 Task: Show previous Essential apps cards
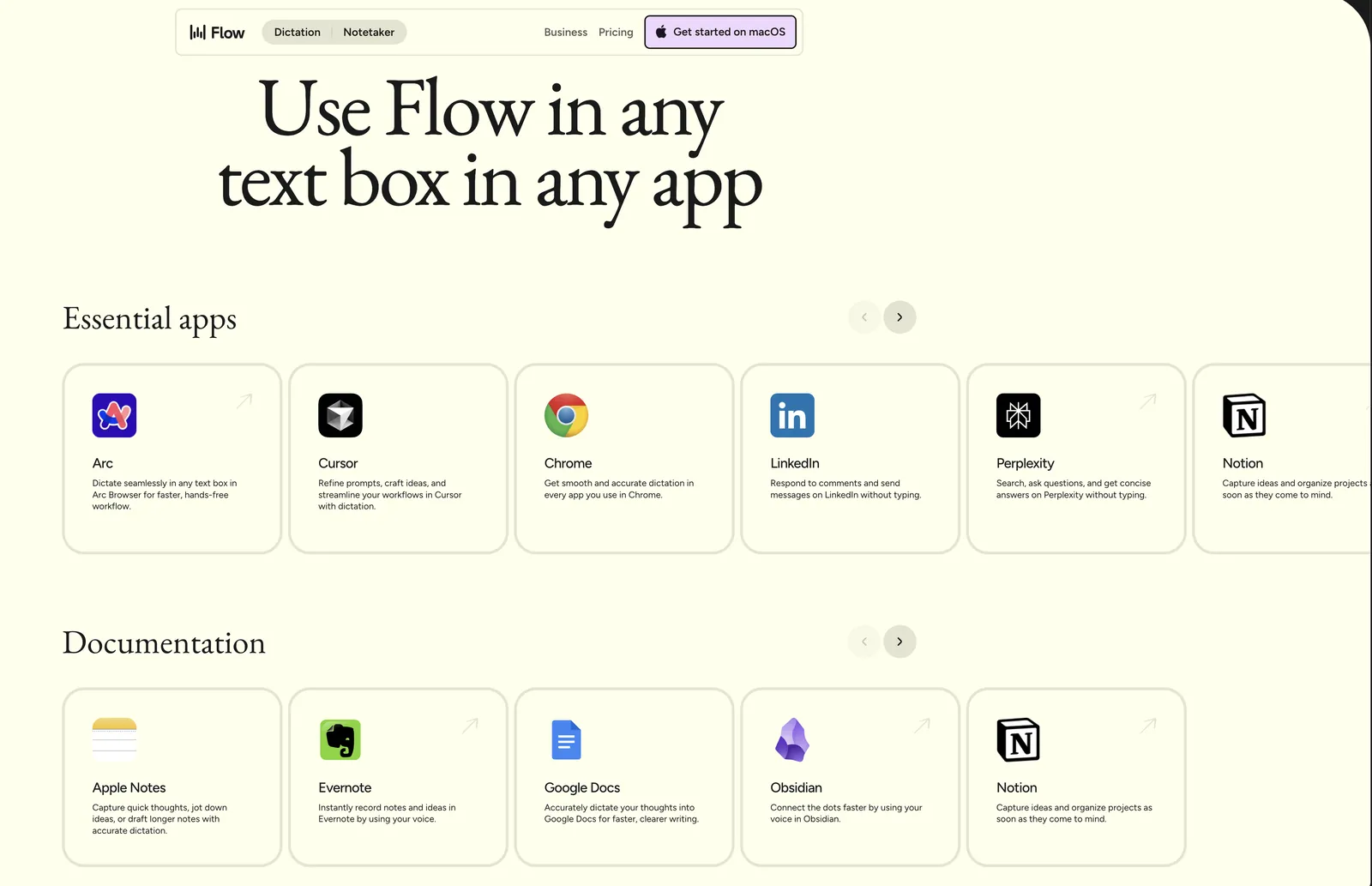[864, 317]
